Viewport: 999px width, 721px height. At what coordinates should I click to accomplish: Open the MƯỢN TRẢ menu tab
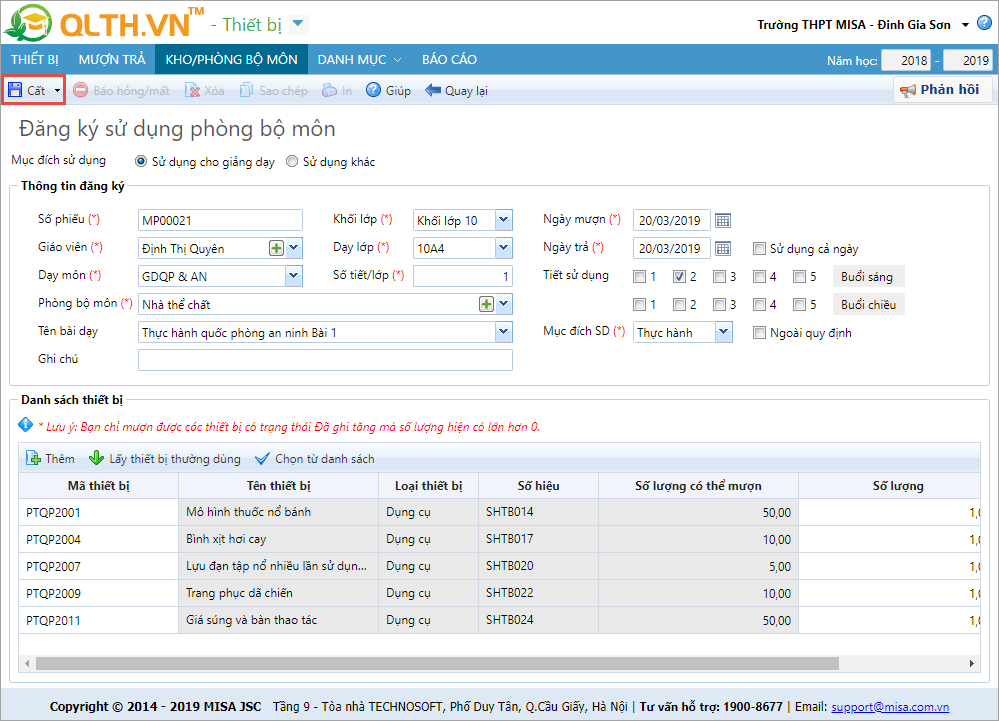[112, 59]
